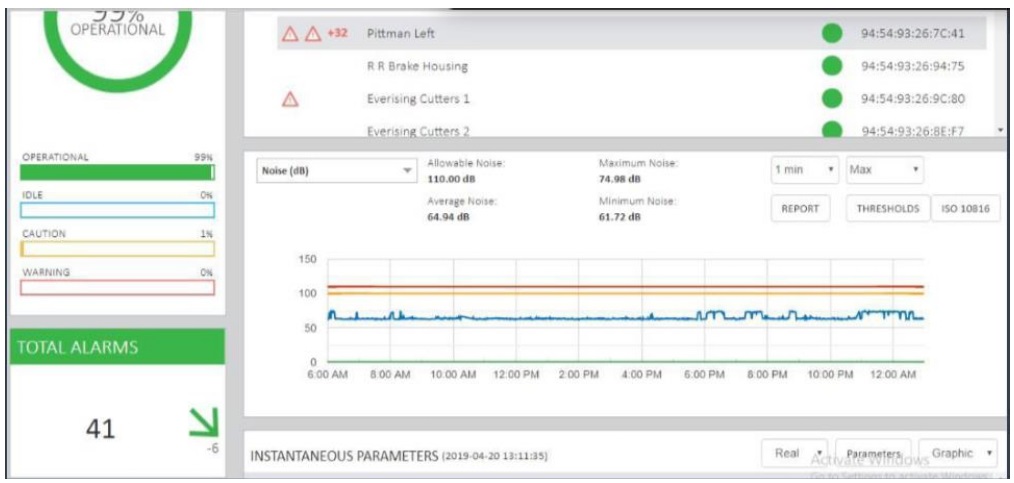
Task: Click the first alarm triangle on Pittman Left
Action: point(290,34)
